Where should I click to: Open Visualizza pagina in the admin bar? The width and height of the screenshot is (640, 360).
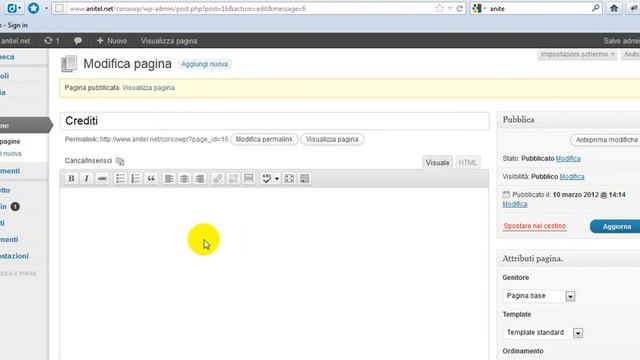coord(169,41)
